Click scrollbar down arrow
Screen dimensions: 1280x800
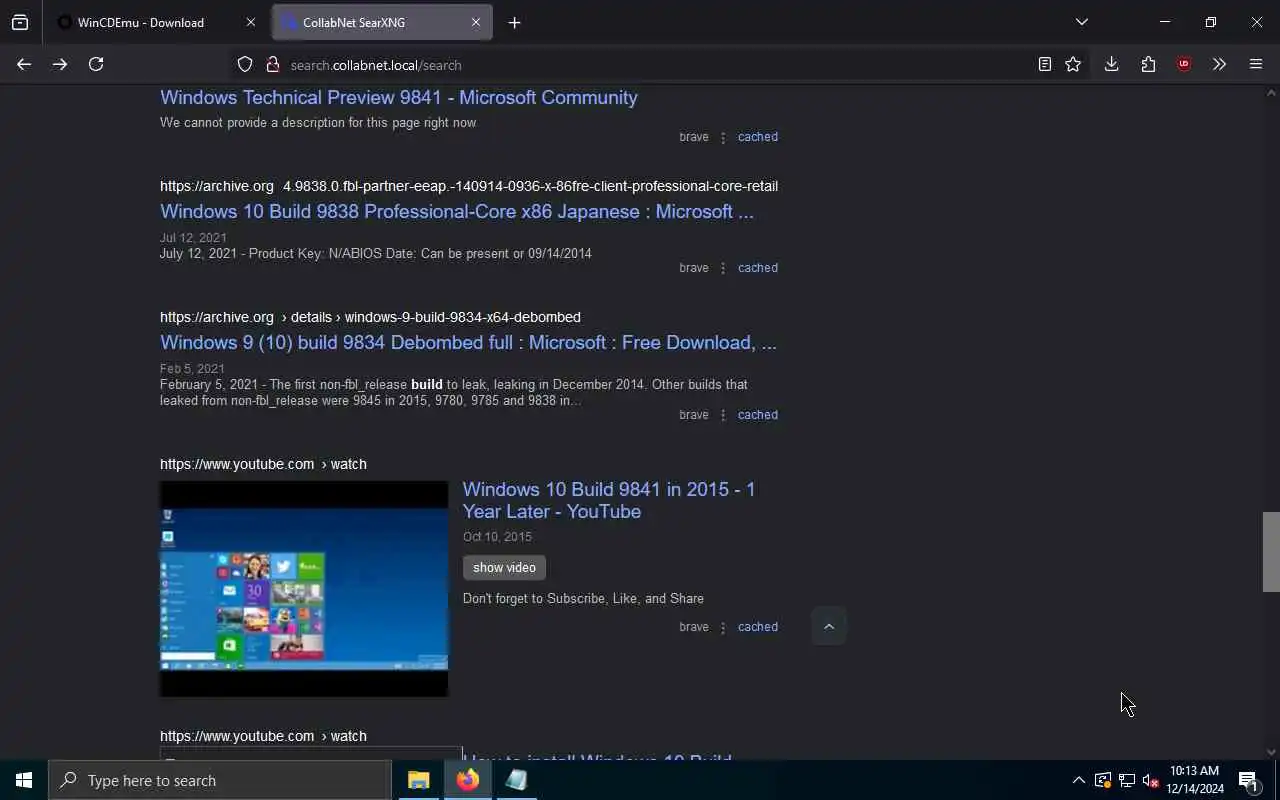pos(1271,752)
